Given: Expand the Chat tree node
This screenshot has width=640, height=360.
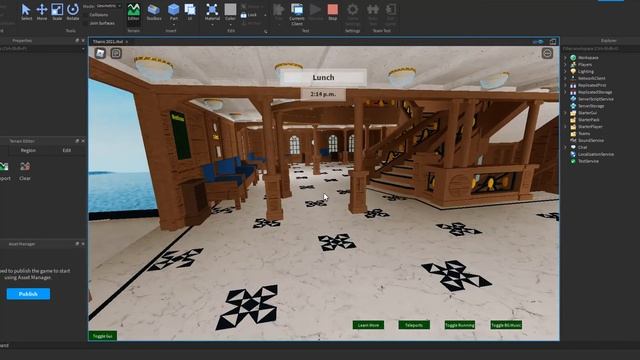Looking at the screenshot, I should click(565, 147).
